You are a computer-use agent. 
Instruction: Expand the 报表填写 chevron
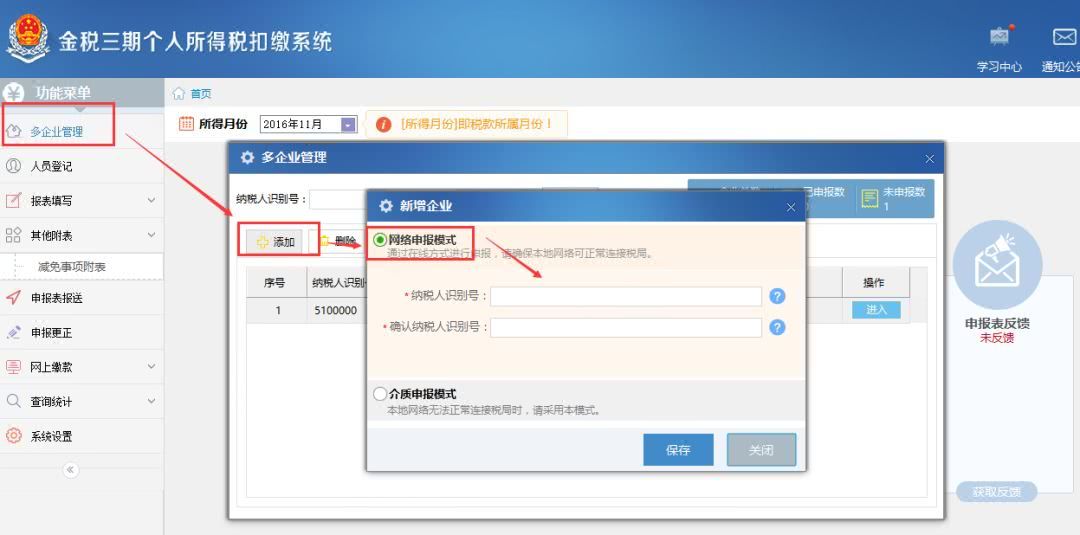(152, 200)
